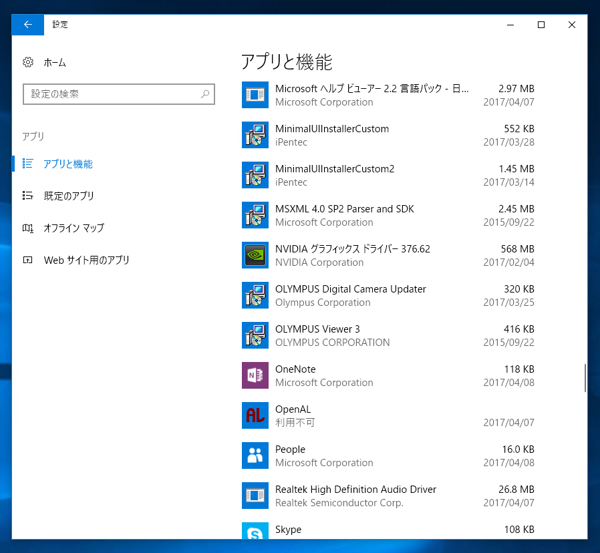This screenshot has height=553, width=600.
Task: Click the 416 KB OLYMPUS Viewer size
Action: pos(519,329)
